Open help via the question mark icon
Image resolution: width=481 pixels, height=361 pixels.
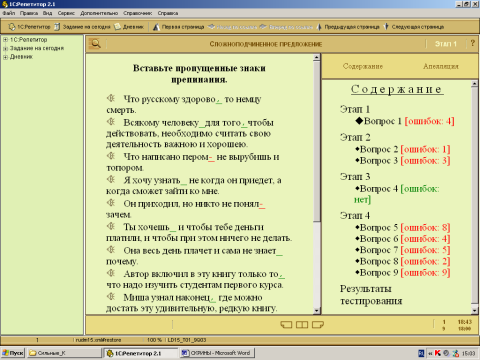472,43
